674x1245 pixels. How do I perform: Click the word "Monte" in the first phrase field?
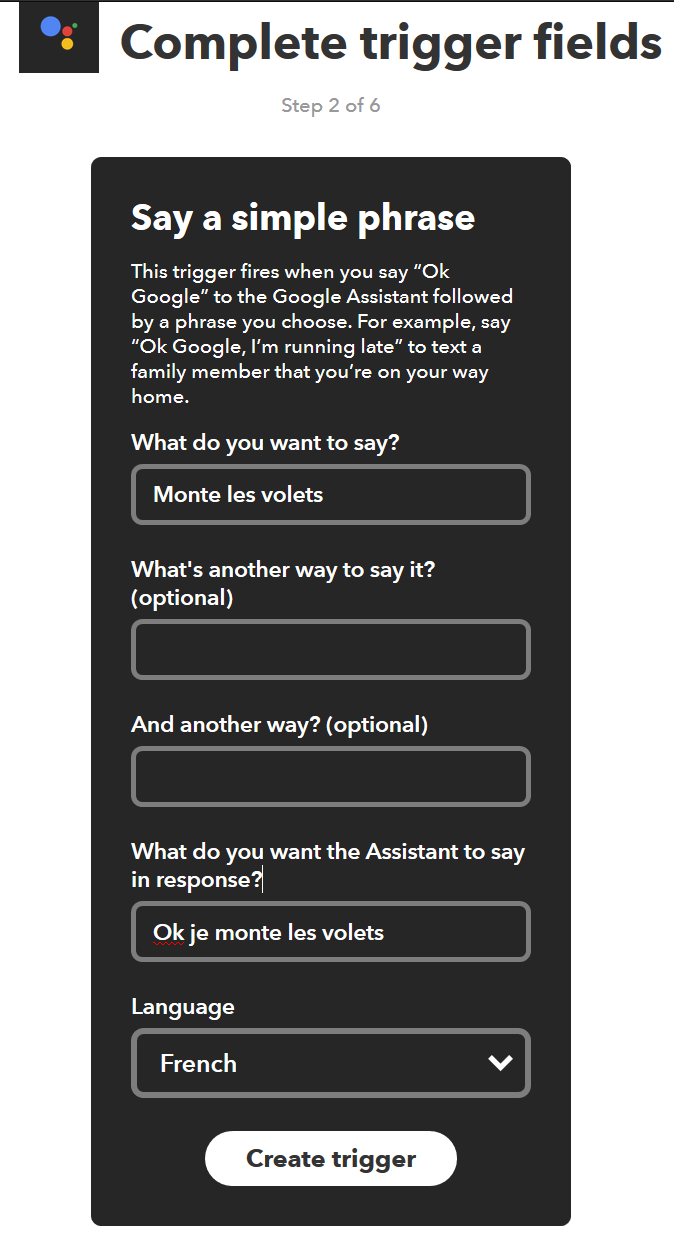click(184, 494)
